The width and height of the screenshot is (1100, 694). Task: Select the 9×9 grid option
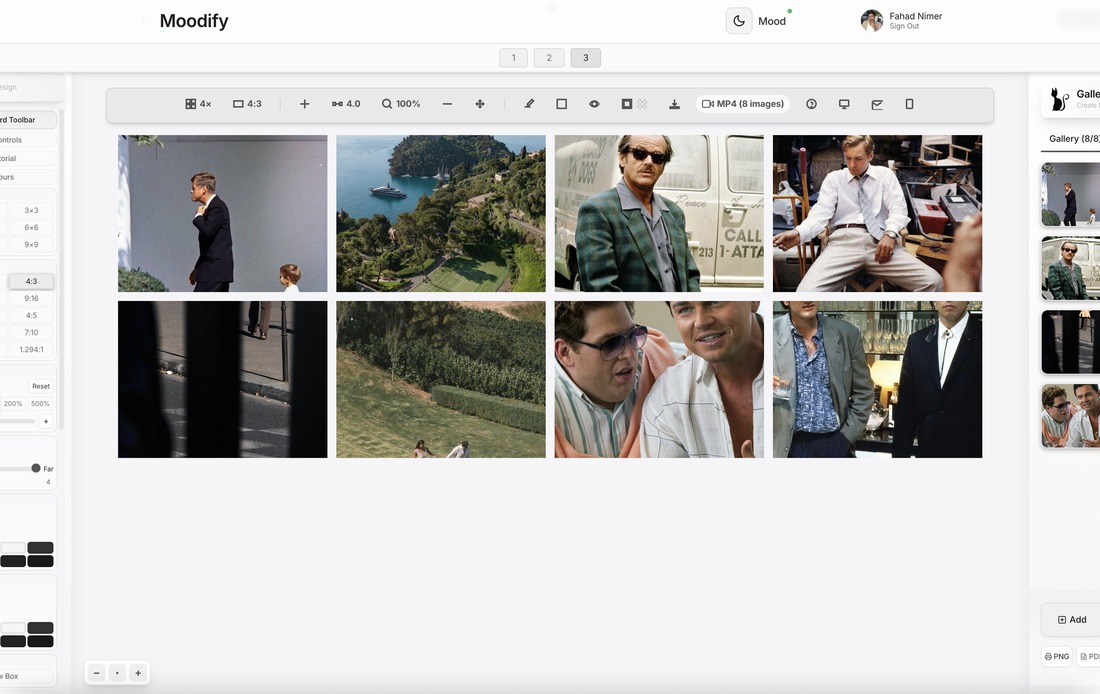coord(31,245)
